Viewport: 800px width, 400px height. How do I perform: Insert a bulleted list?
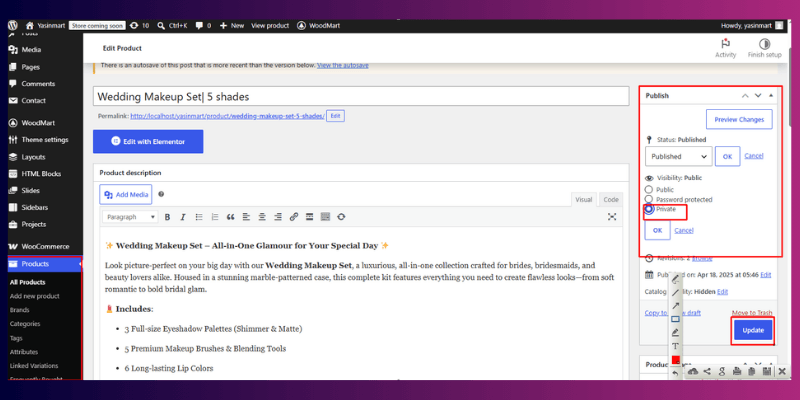point(199,217)
